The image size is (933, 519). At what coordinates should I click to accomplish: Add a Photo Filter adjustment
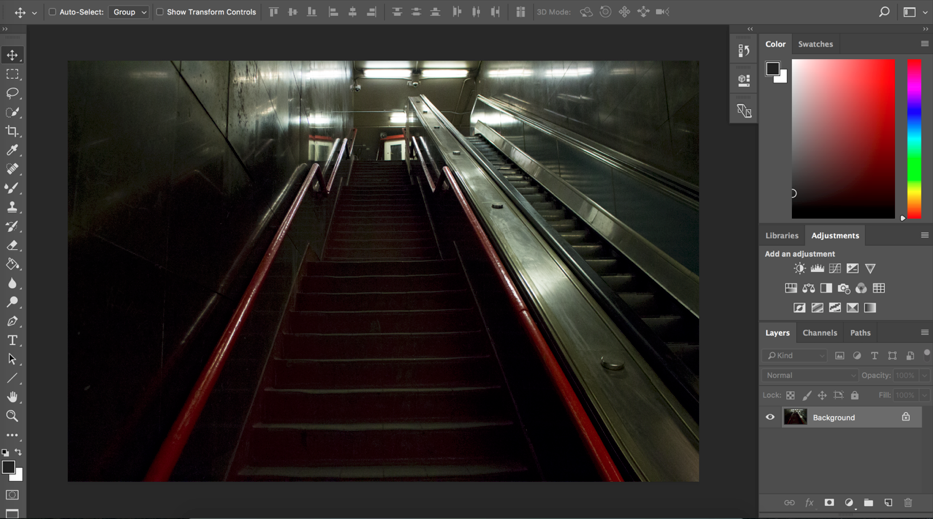[844, 288]
